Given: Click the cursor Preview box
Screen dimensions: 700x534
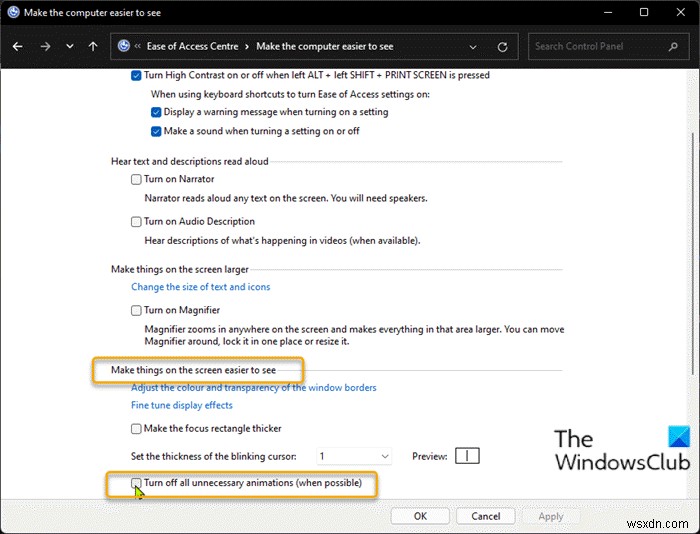Looking at the screenshot, I should [x=467, y=456].
